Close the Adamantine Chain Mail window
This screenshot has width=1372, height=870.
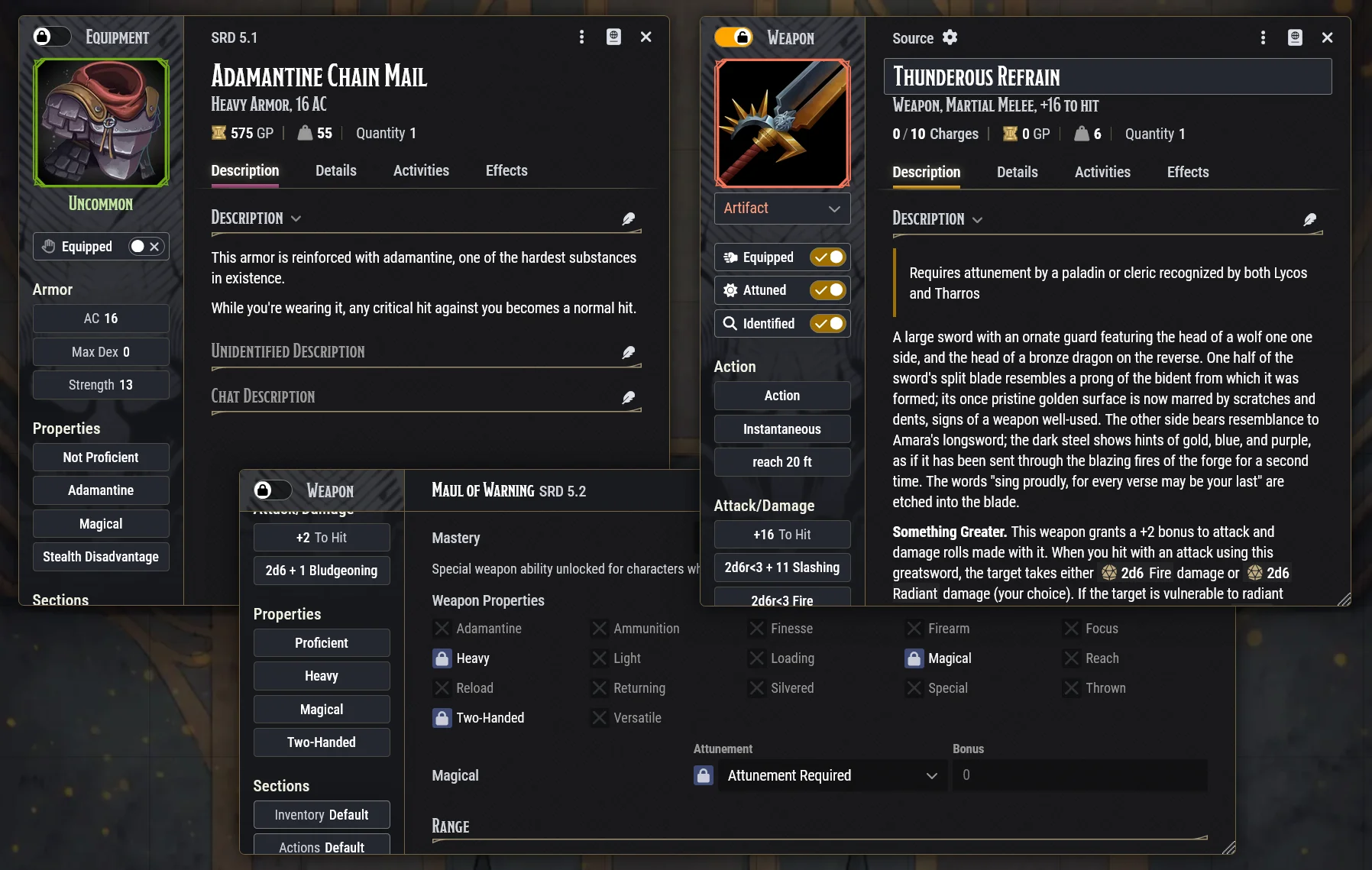[646, 37]
